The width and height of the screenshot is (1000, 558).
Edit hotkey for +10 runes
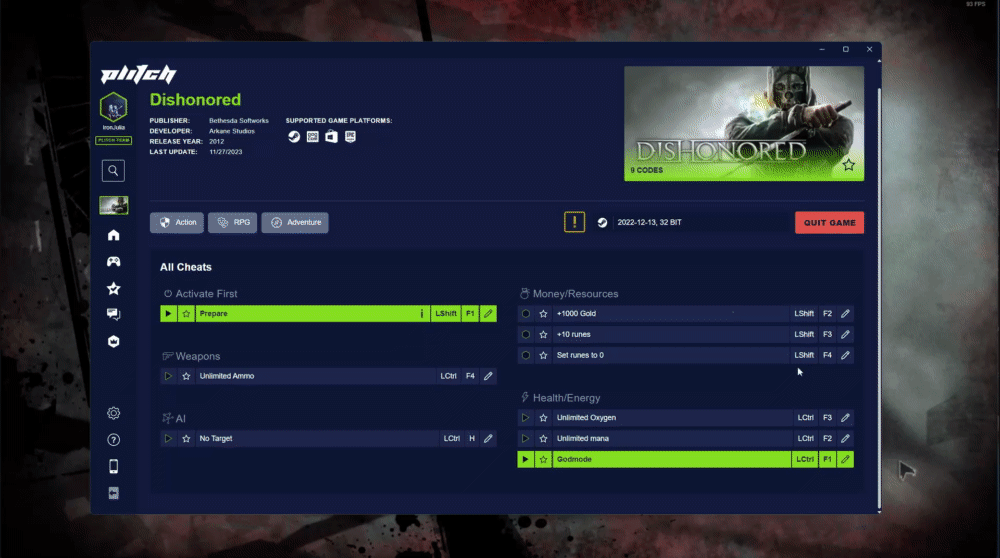pos(845,334)
